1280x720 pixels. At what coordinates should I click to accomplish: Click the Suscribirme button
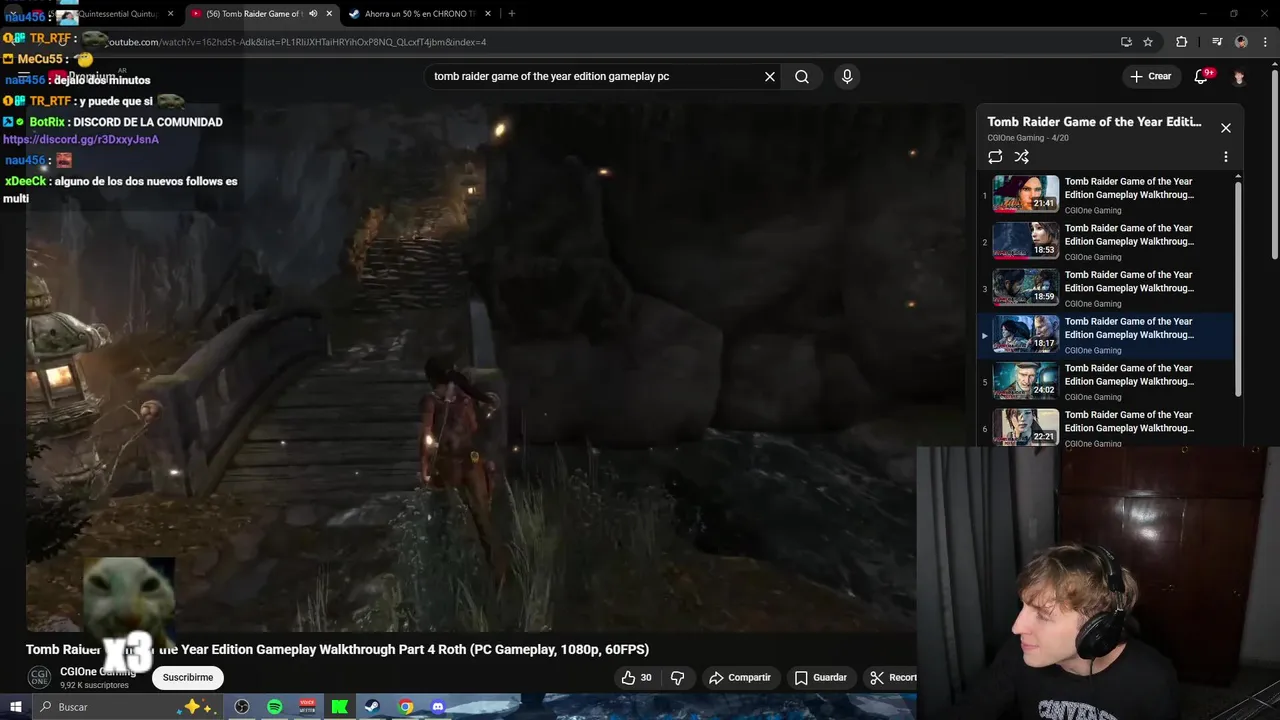pyautogui.click(x=188, y=678)
